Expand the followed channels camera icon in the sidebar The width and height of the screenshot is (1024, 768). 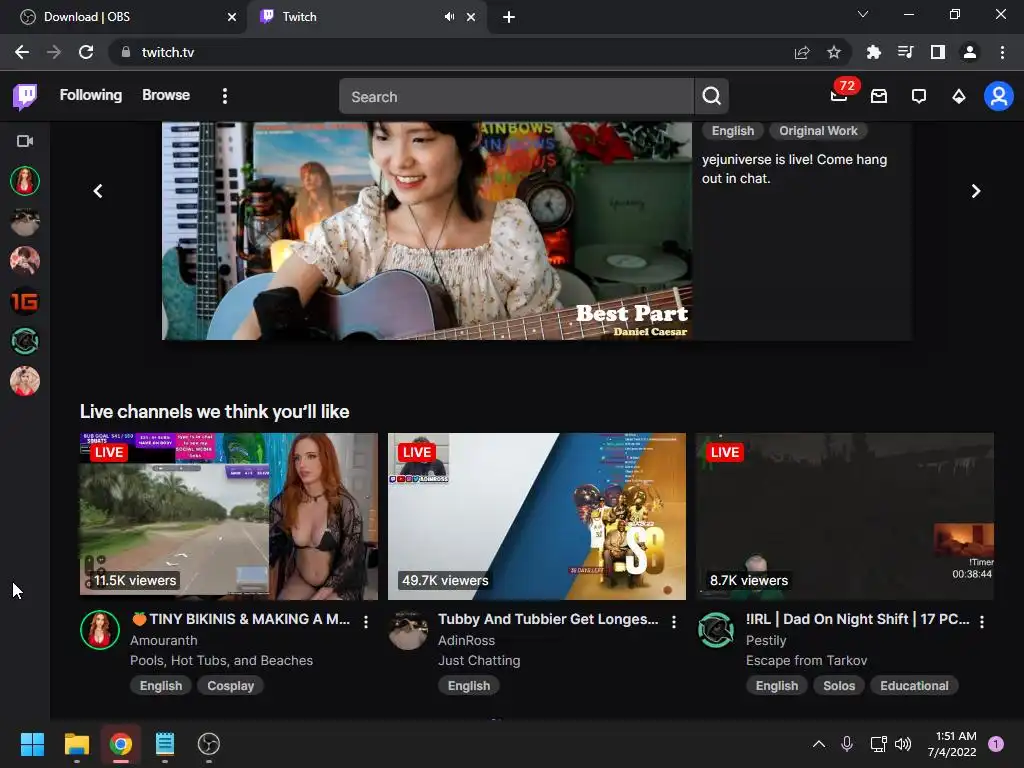tap(25, 141)
